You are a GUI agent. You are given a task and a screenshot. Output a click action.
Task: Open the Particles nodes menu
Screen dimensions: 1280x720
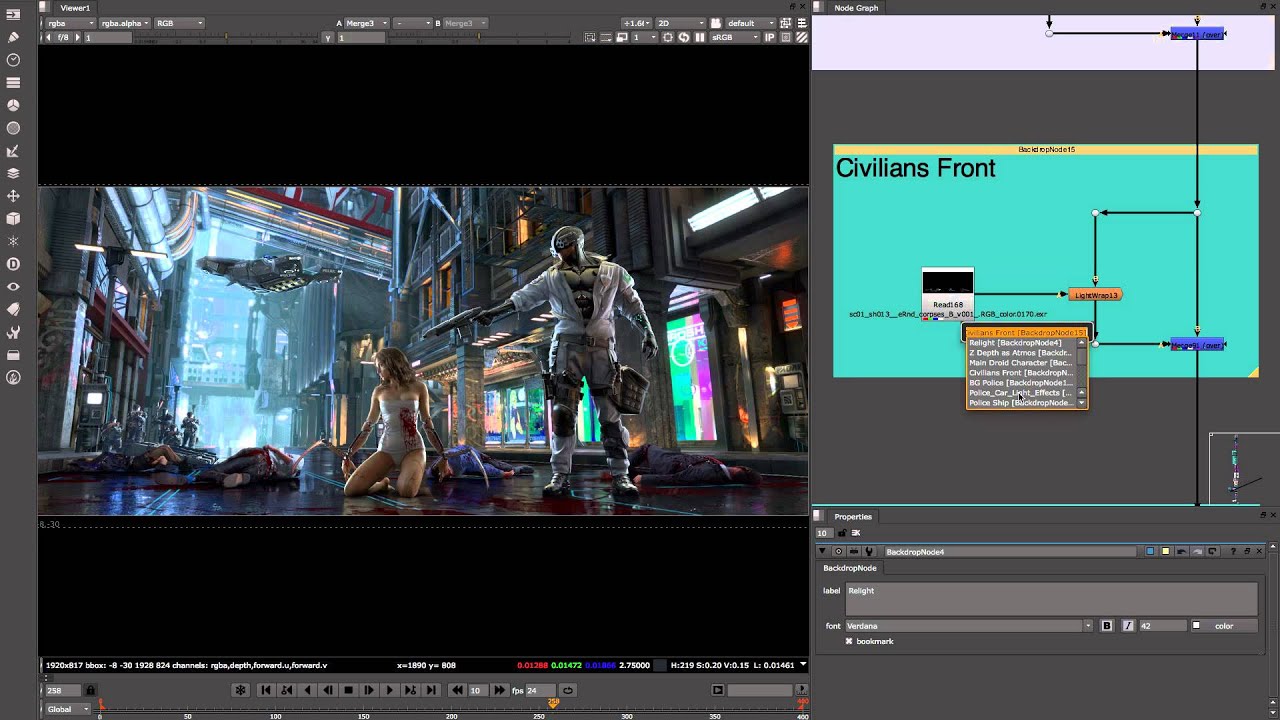point(13,241)
